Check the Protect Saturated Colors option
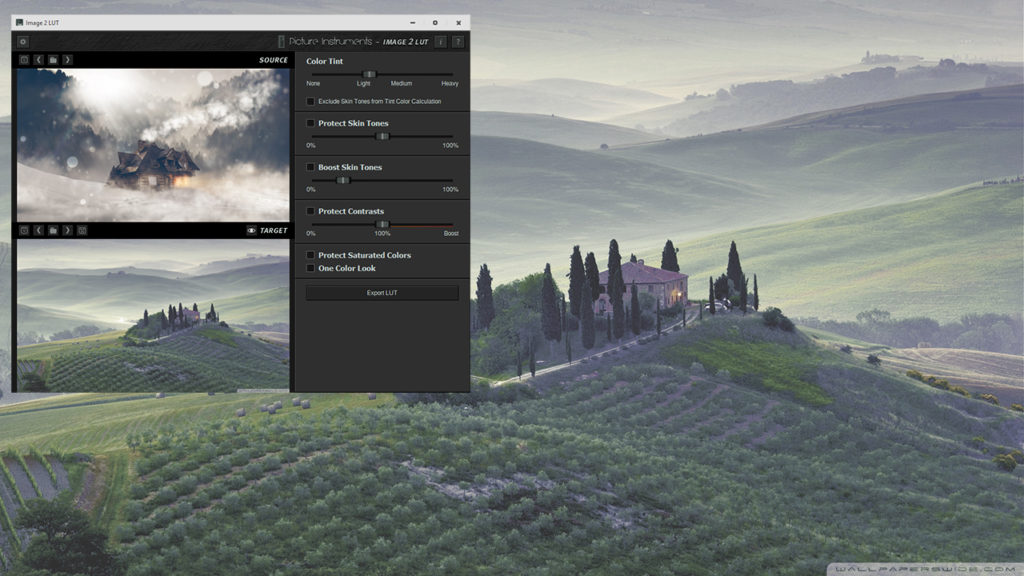This screenshot has width=1024, height=576. (x=310, y=255)
